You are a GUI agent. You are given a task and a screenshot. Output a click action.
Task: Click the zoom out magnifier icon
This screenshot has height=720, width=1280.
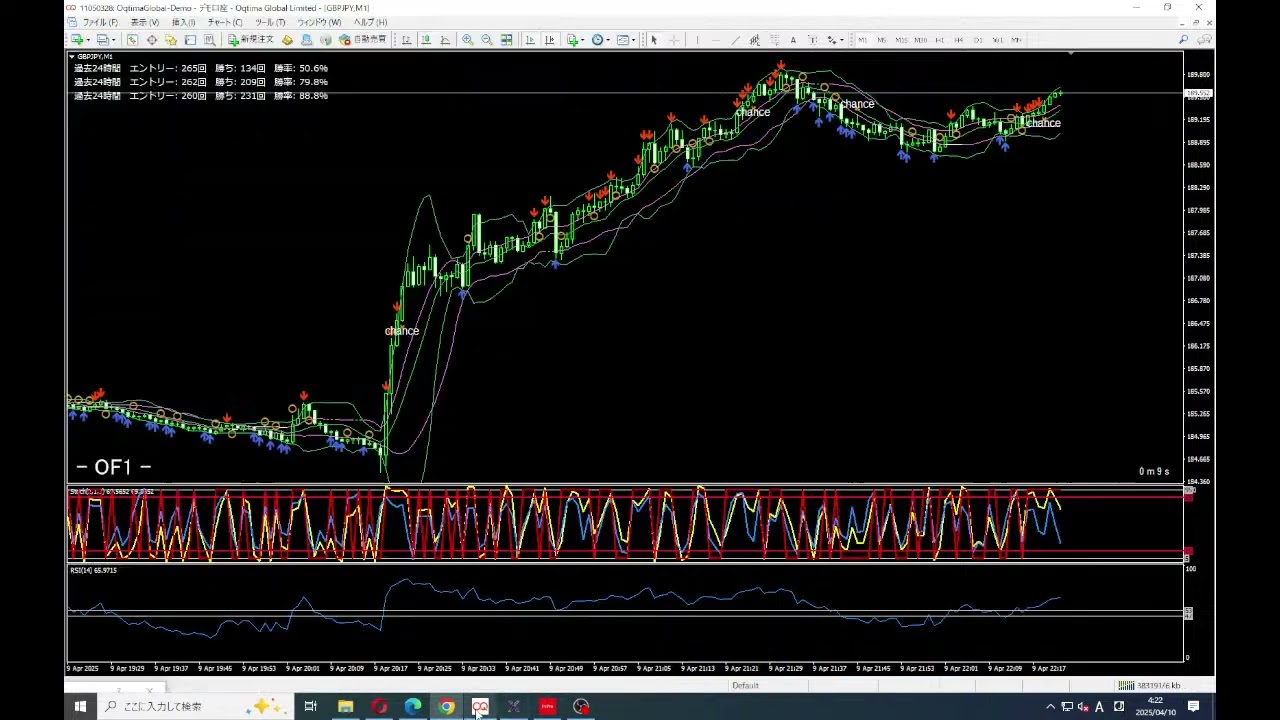point(487,40)
